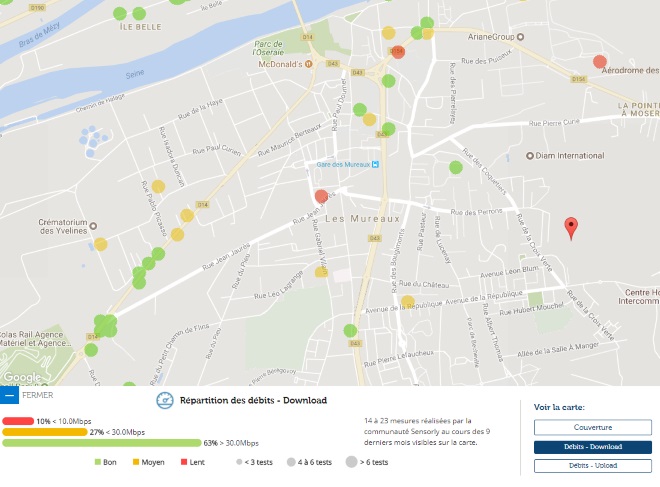This screenshot has width=660, height=487.
Task: Click the Google logo on the map
Action: click(x=22, y=378)
